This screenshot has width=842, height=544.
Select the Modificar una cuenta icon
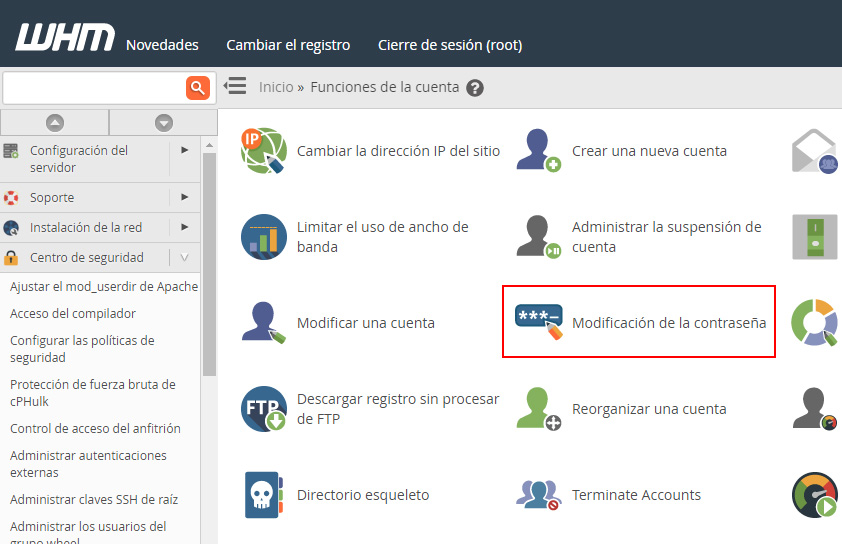tap(264, 323)
